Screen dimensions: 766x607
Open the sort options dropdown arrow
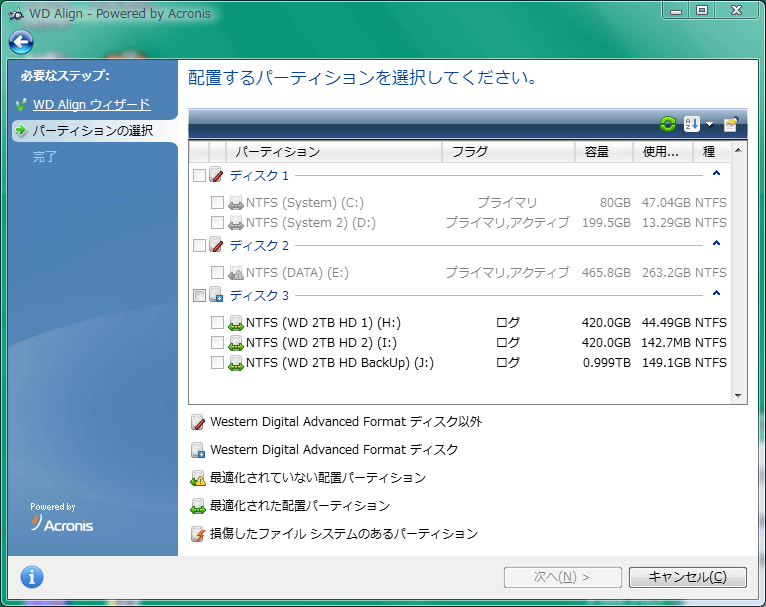pyautogui.click(x=709, y=125)
